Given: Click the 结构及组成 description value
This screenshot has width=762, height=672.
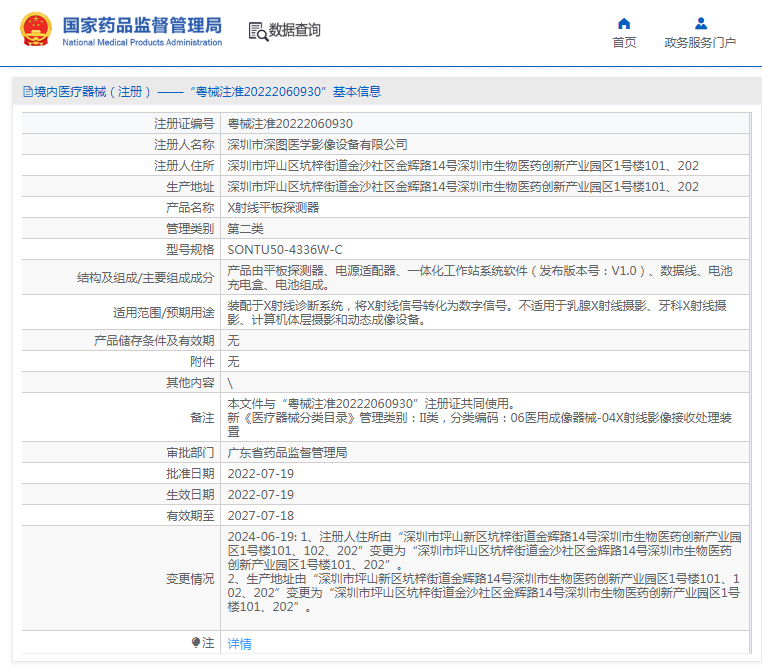Looking at the screenshot, I should click(480, 277).
